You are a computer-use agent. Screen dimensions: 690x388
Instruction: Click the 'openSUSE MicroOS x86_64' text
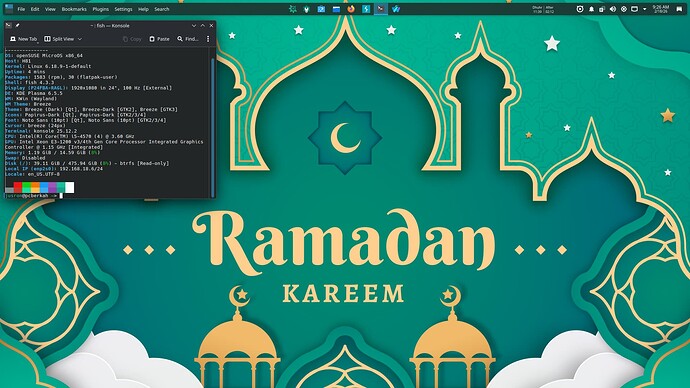49,56
